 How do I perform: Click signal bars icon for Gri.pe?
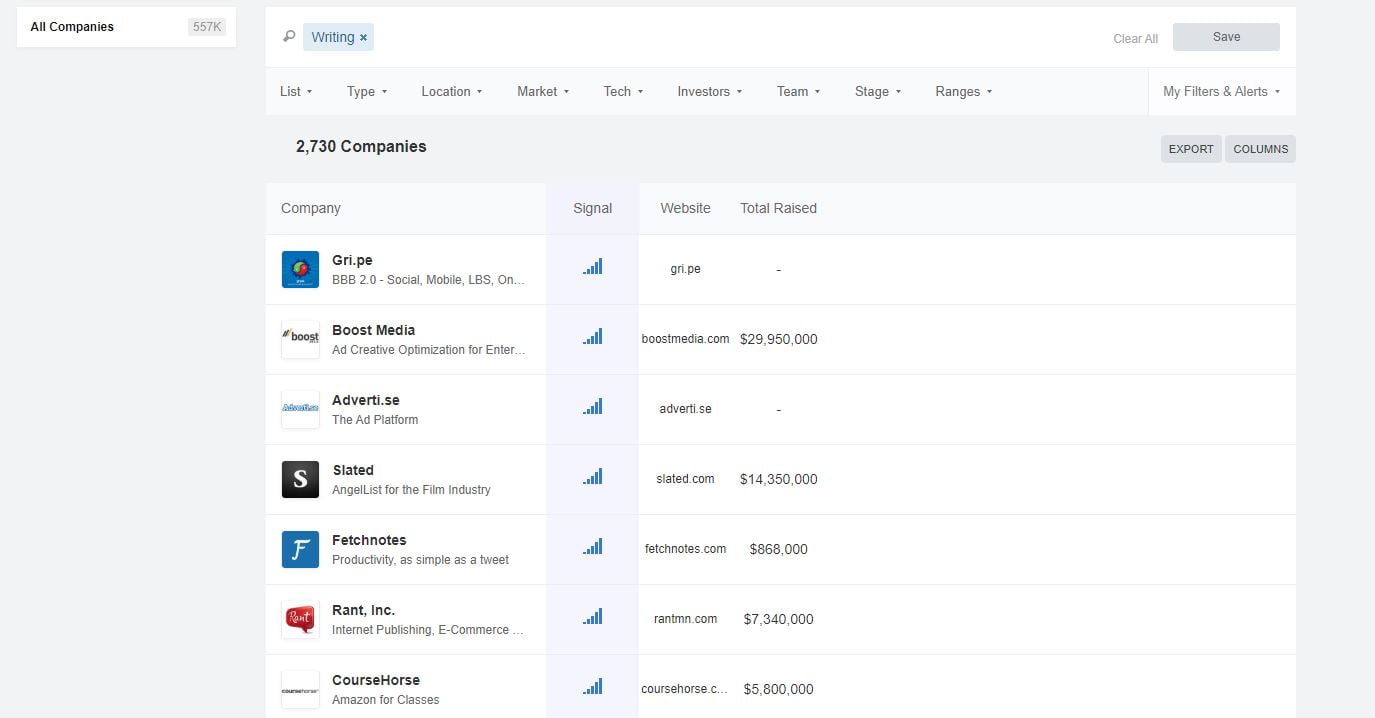[593, 267]
